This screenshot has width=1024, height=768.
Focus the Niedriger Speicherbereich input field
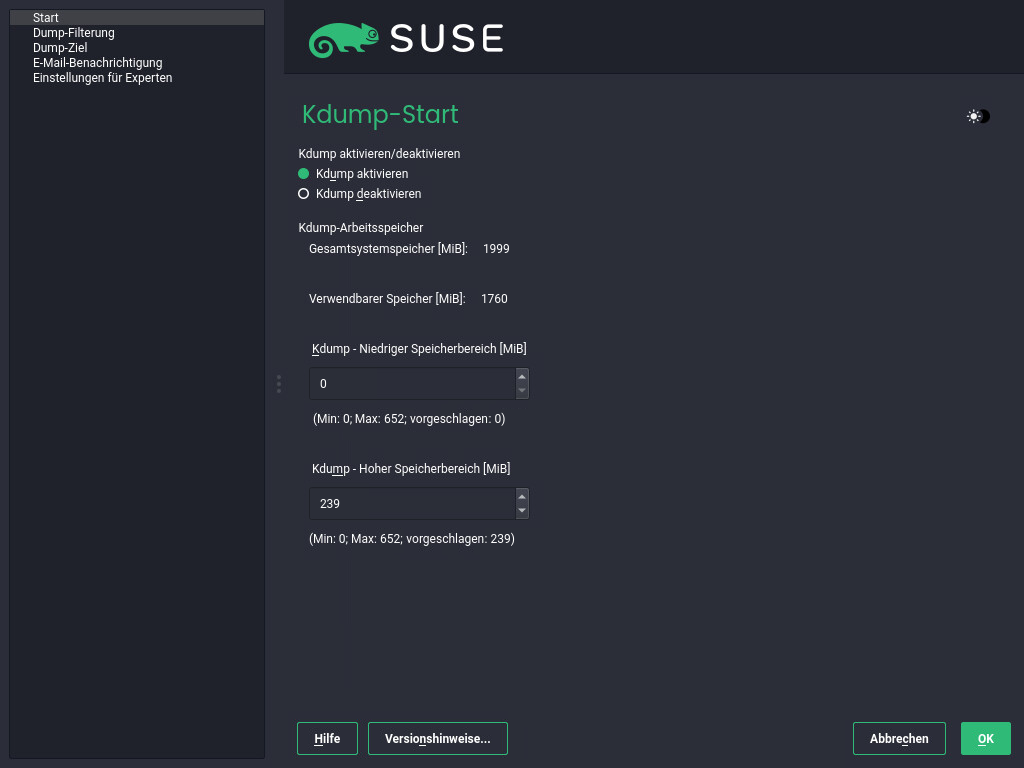coord(412,384)
